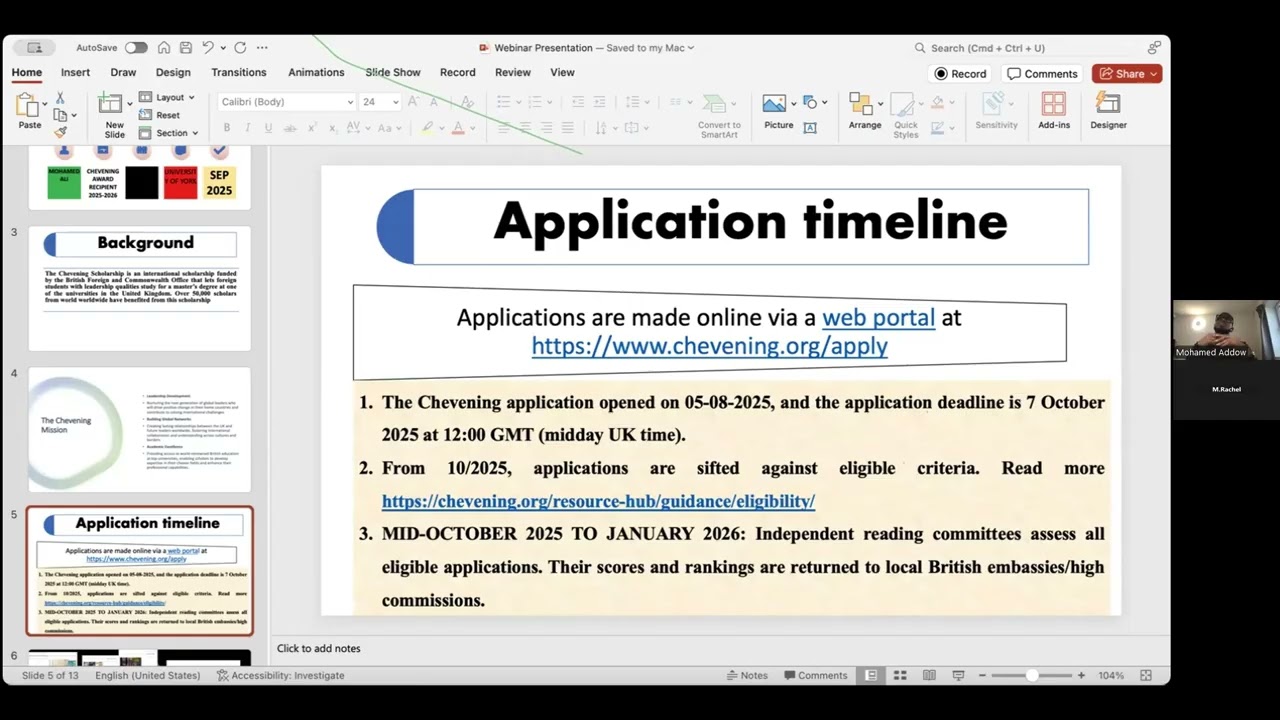Start Slide Show from status bar

pos(958,675)
